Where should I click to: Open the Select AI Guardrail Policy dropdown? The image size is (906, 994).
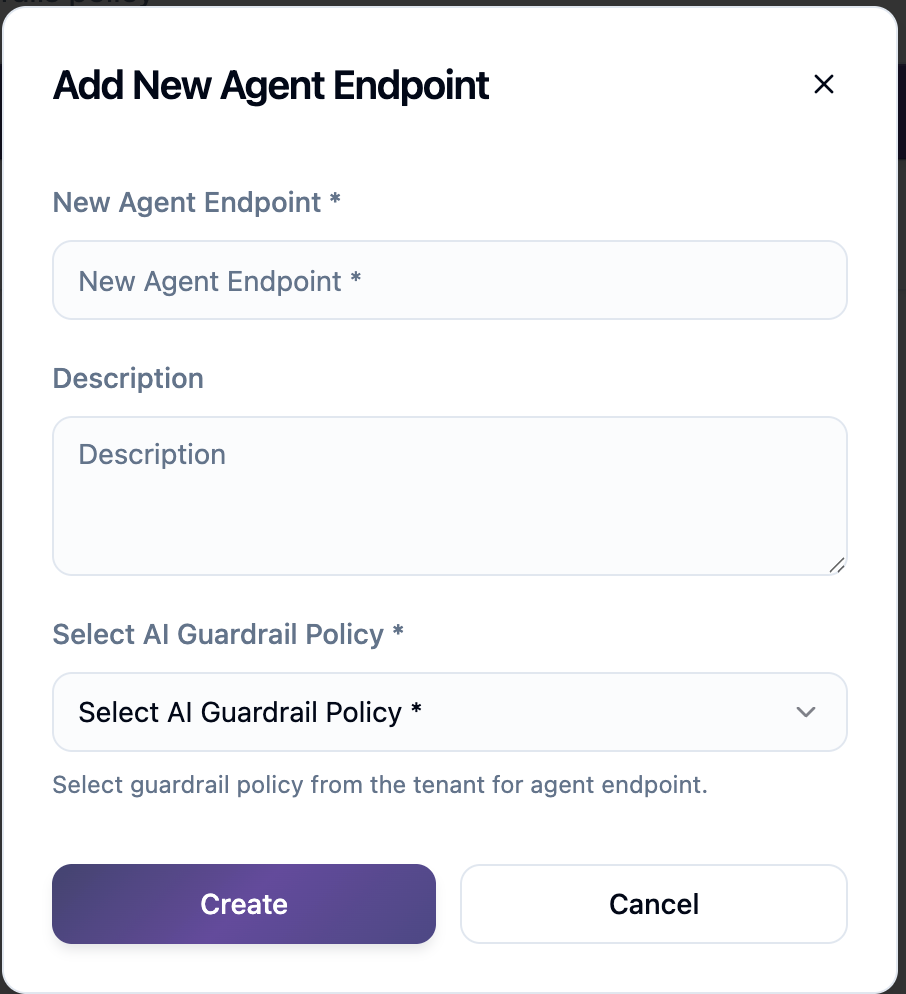point(449,712)
